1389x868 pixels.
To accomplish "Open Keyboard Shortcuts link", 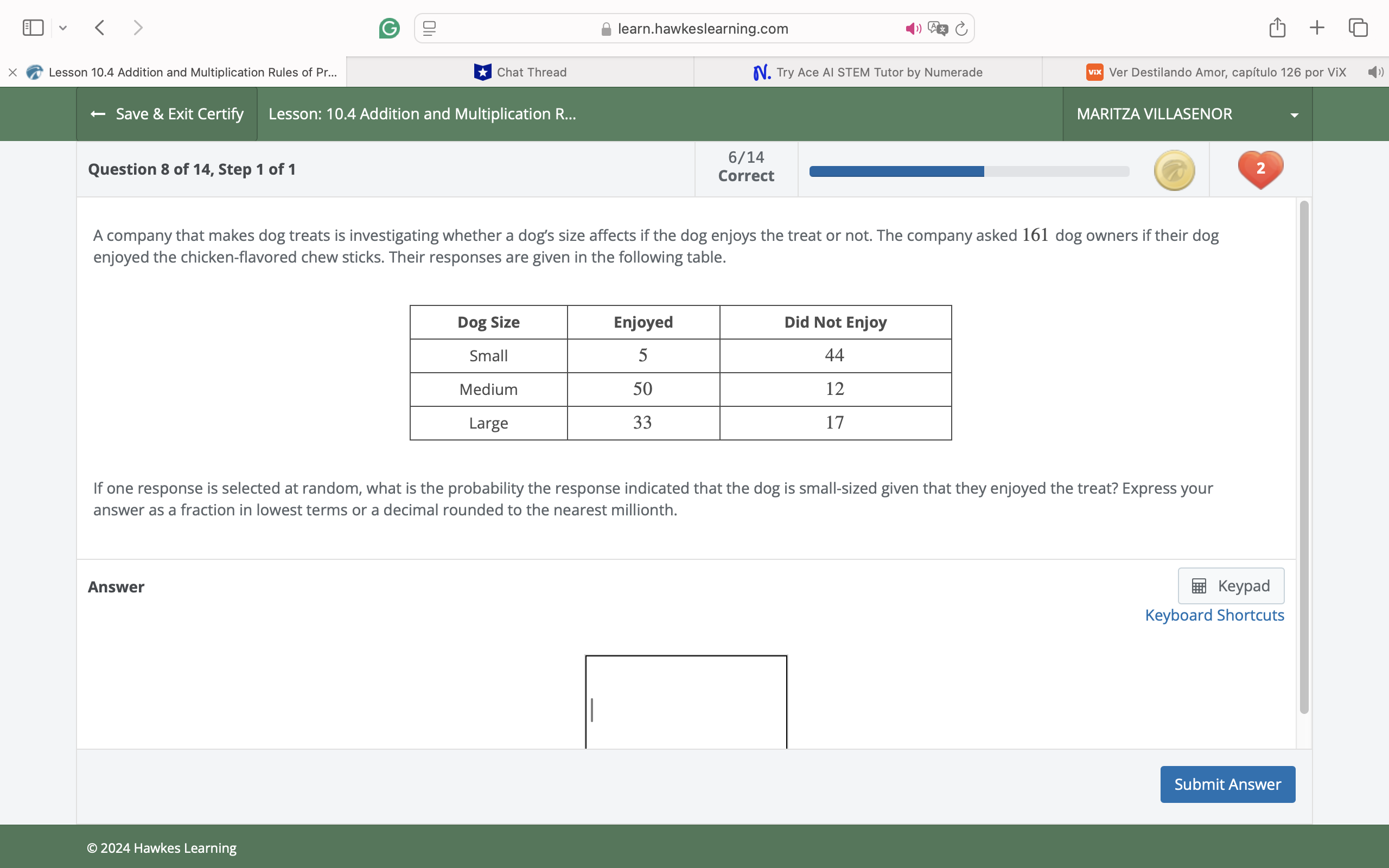I will point(1214,614).
